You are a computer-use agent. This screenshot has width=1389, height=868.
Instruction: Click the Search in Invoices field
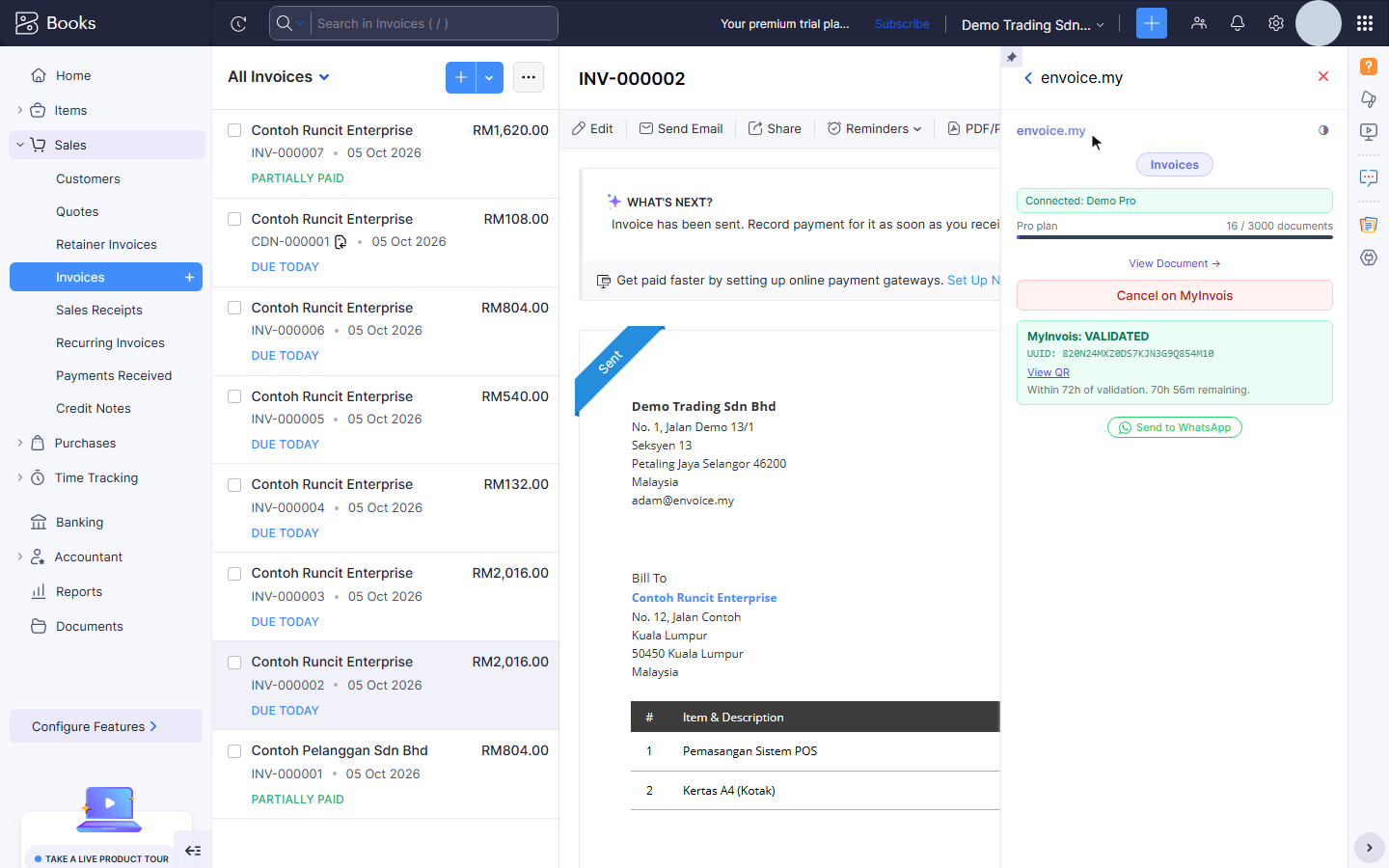(x=436, y=23)
